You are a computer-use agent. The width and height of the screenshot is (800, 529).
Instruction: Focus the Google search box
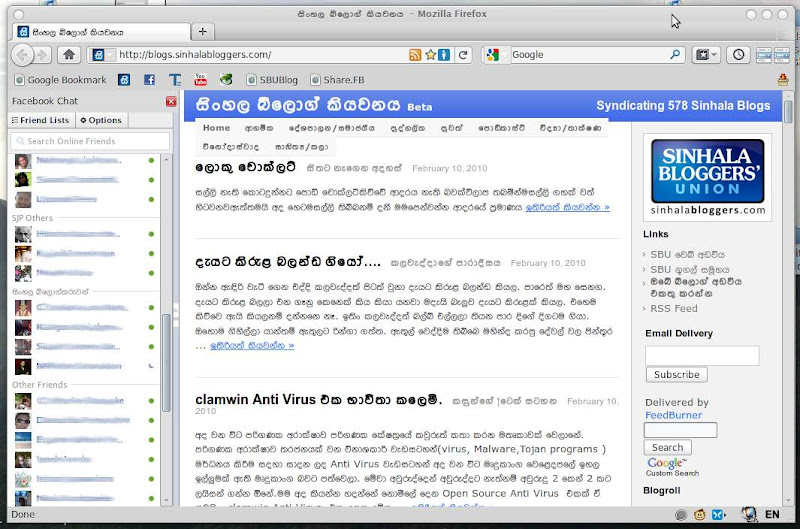589,55
